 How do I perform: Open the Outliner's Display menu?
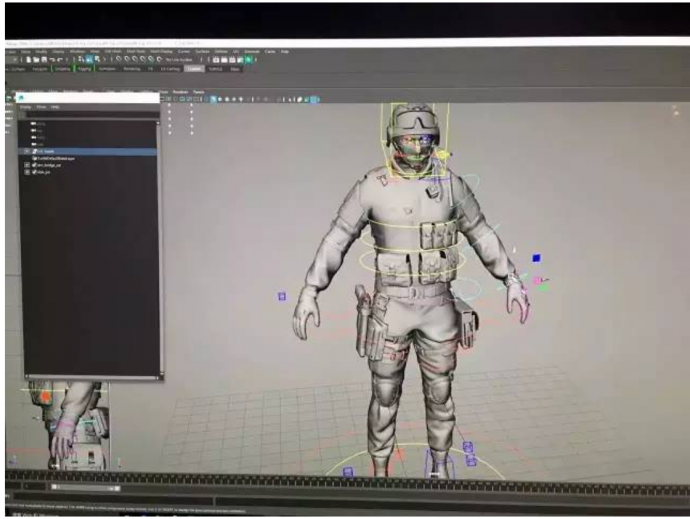click(27, 107)
